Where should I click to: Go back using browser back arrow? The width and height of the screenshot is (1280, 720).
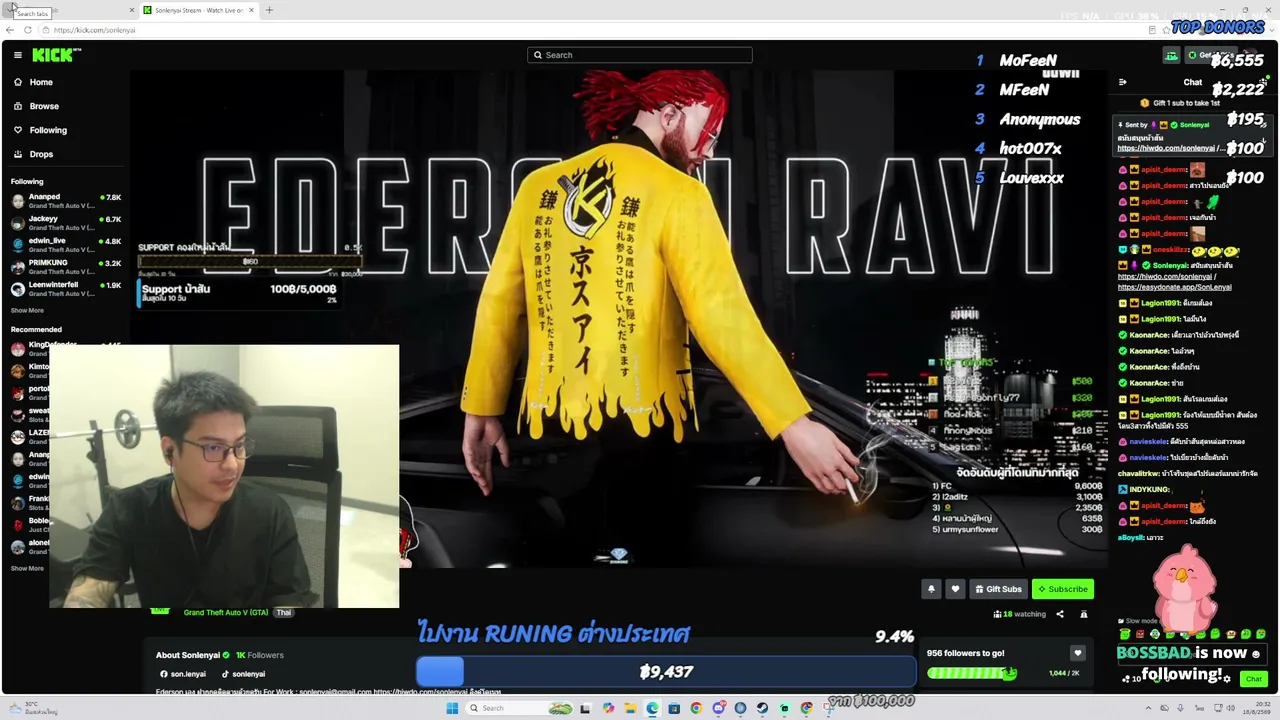(10, 30)
